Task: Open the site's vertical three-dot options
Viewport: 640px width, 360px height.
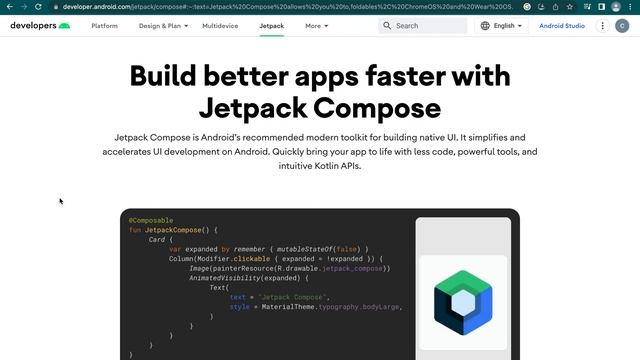Action: click(602, 26)
